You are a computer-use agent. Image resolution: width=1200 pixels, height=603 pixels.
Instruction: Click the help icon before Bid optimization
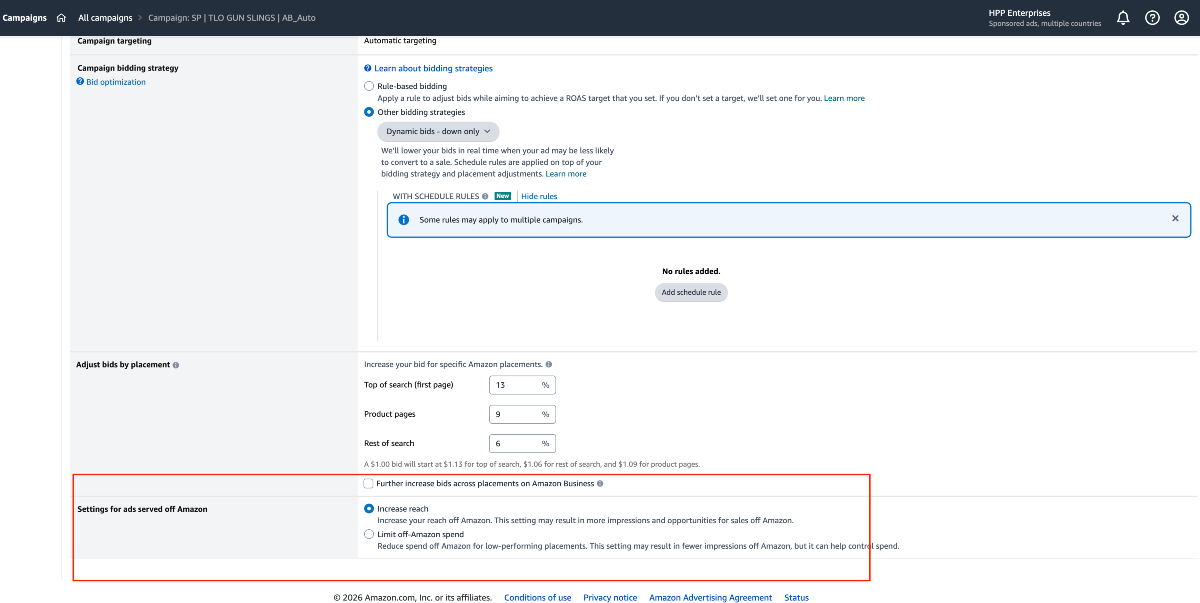[80, 82]
